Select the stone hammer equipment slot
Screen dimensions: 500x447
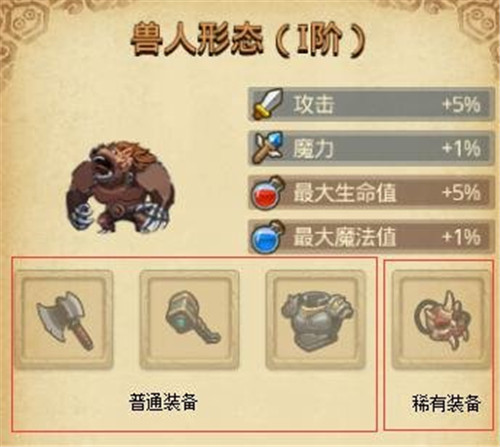[x=189, y=320]
